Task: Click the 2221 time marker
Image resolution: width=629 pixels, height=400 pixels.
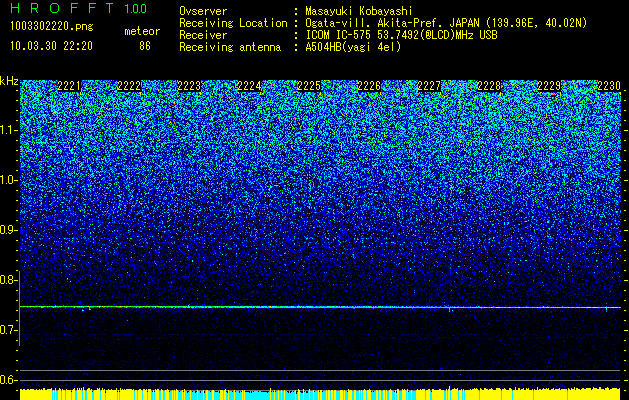Action: (x=69, y=86)
